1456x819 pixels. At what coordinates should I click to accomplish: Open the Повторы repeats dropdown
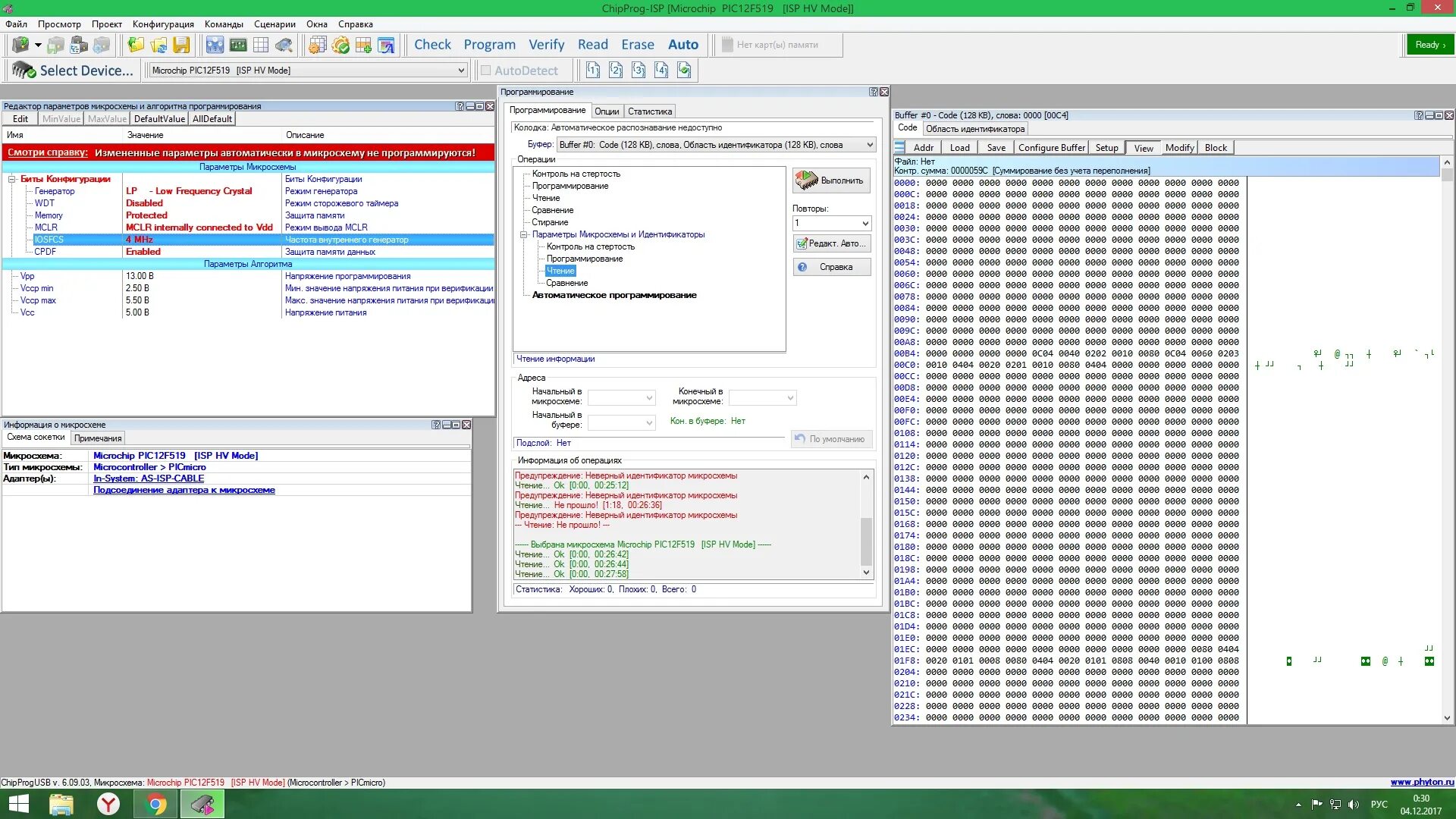pos(864,223)
